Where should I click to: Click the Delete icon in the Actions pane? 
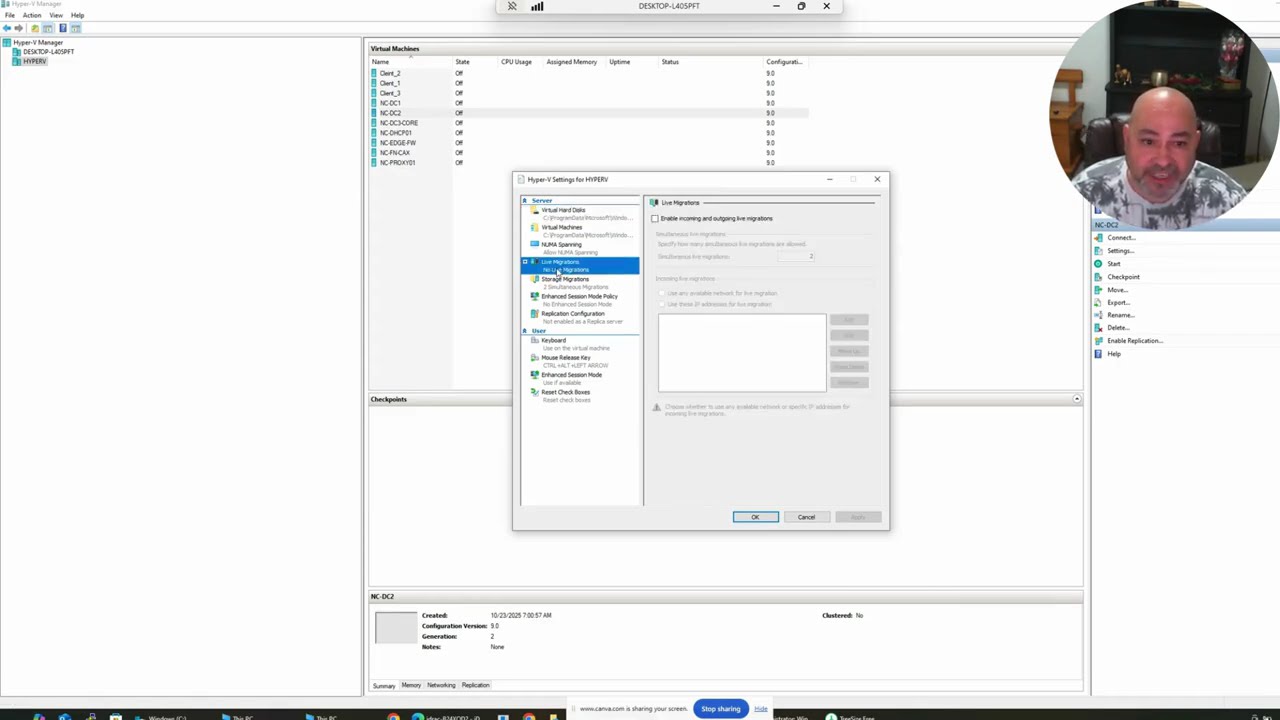pyautogui.click(x=1099, y=328)
